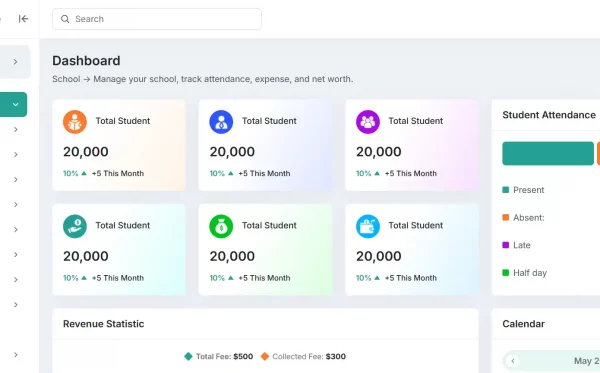Click the teal hand-holding-coin icon

[x=75, y=226]
